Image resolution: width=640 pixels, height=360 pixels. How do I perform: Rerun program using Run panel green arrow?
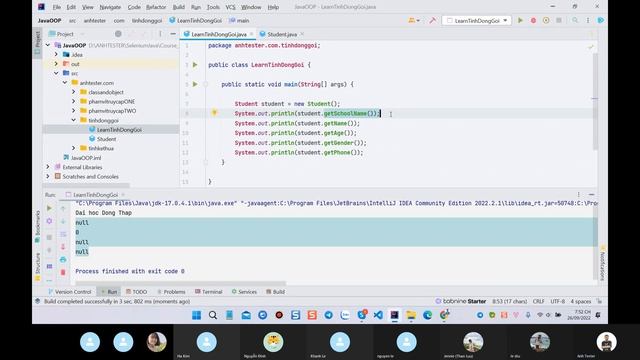click(49, 208)
